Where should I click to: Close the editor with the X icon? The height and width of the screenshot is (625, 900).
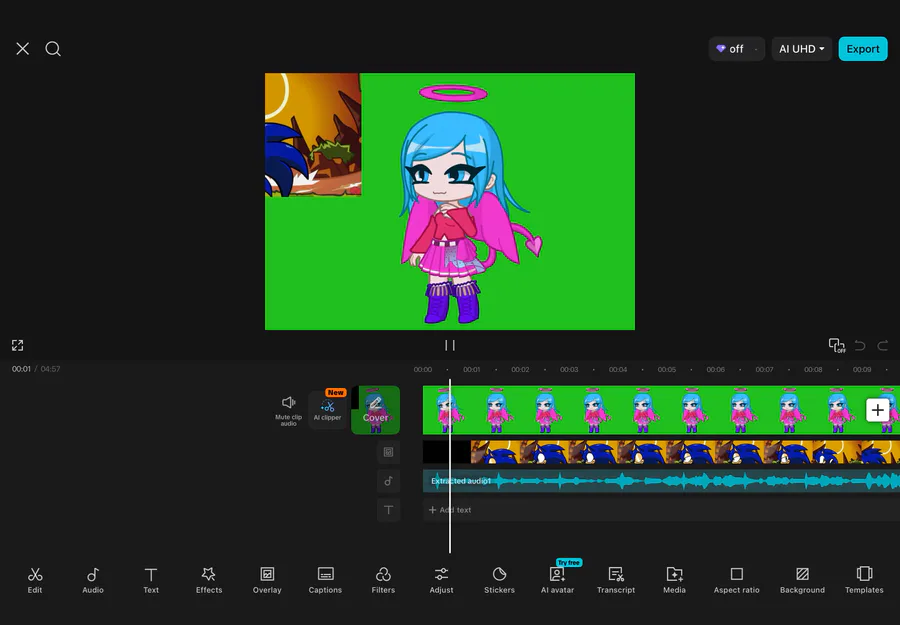coord(22,49)
